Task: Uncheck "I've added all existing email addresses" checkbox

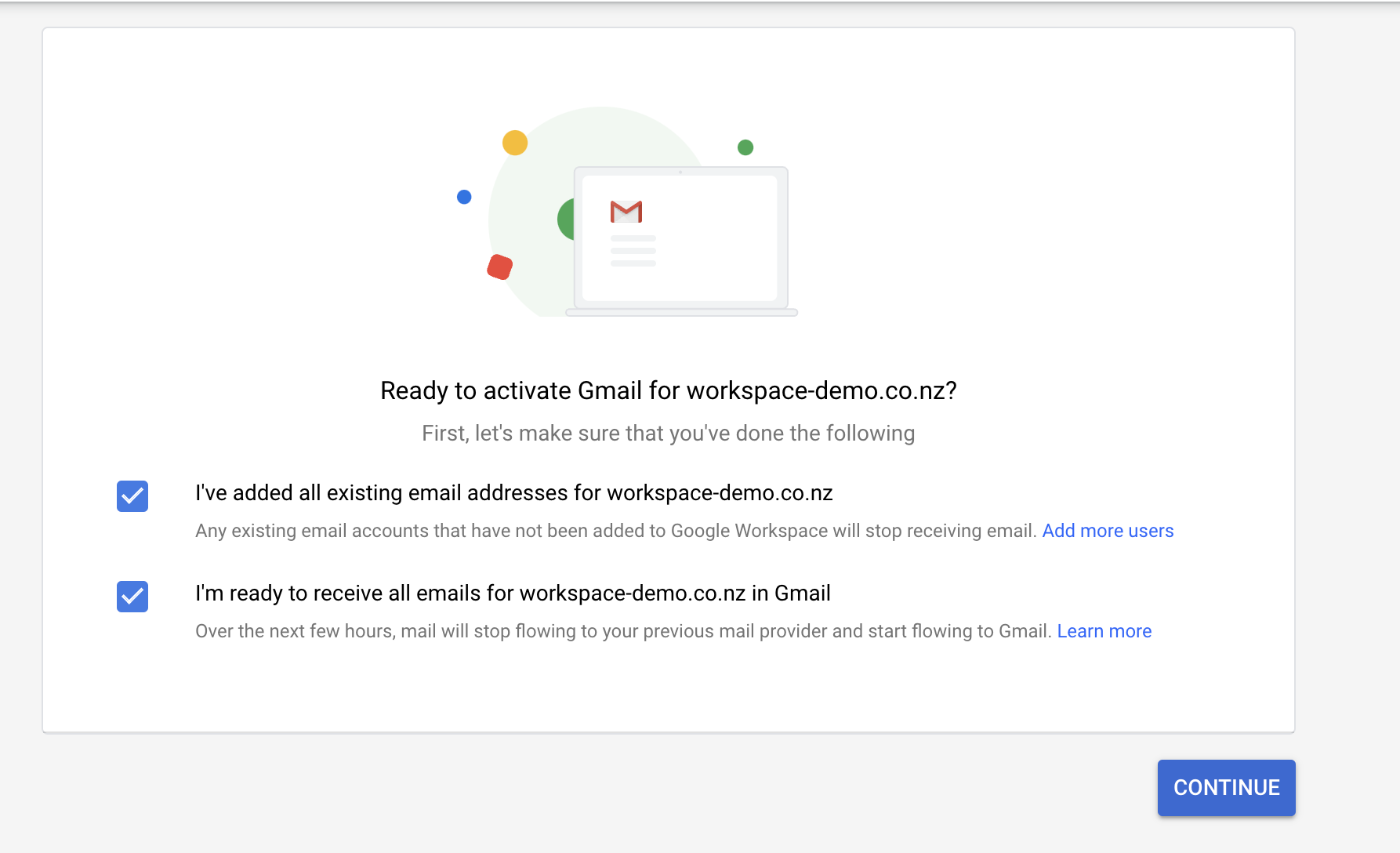Action: 132,496
